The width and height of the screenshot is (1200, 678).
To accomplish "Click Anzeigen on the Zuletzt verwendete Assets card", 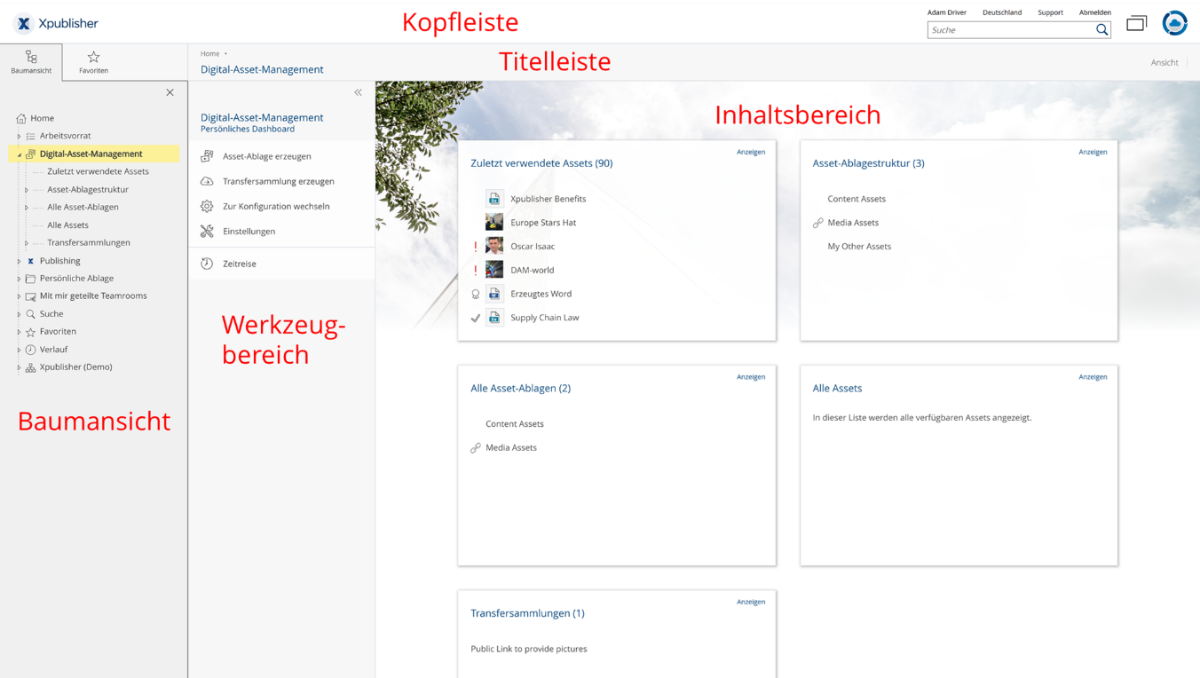I will 751,152.
